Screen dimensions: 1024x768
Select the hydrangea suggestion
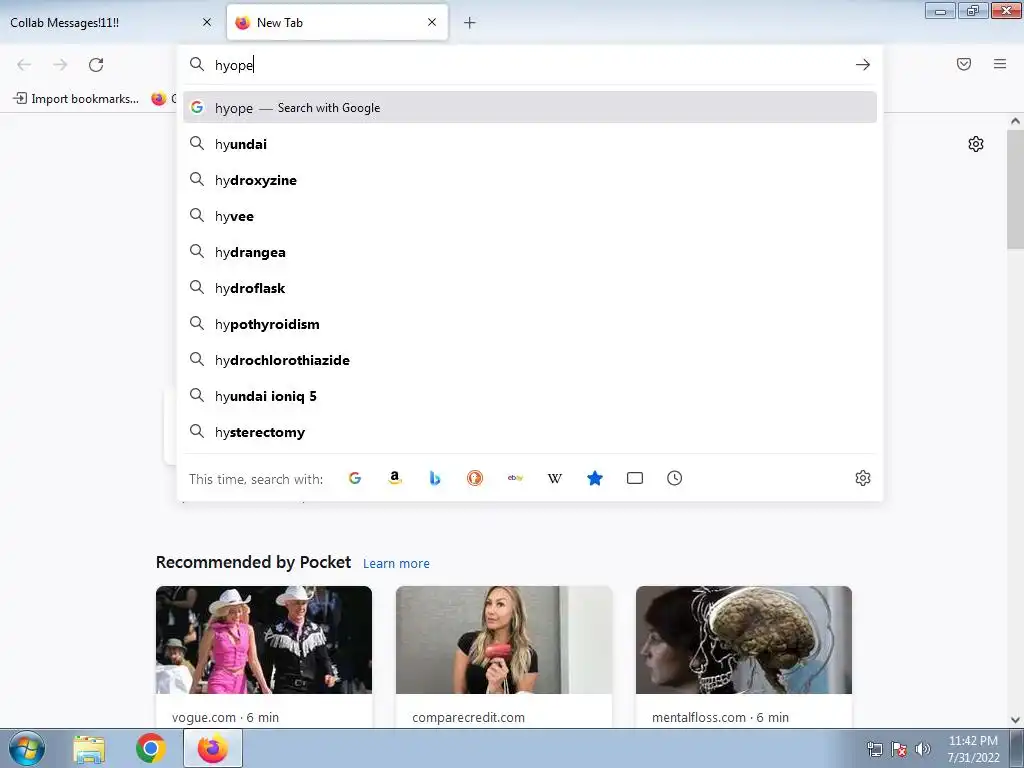530,251
